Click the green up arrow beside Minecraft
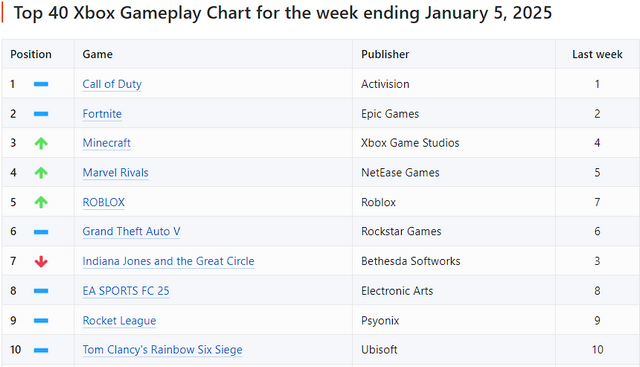 41,143
